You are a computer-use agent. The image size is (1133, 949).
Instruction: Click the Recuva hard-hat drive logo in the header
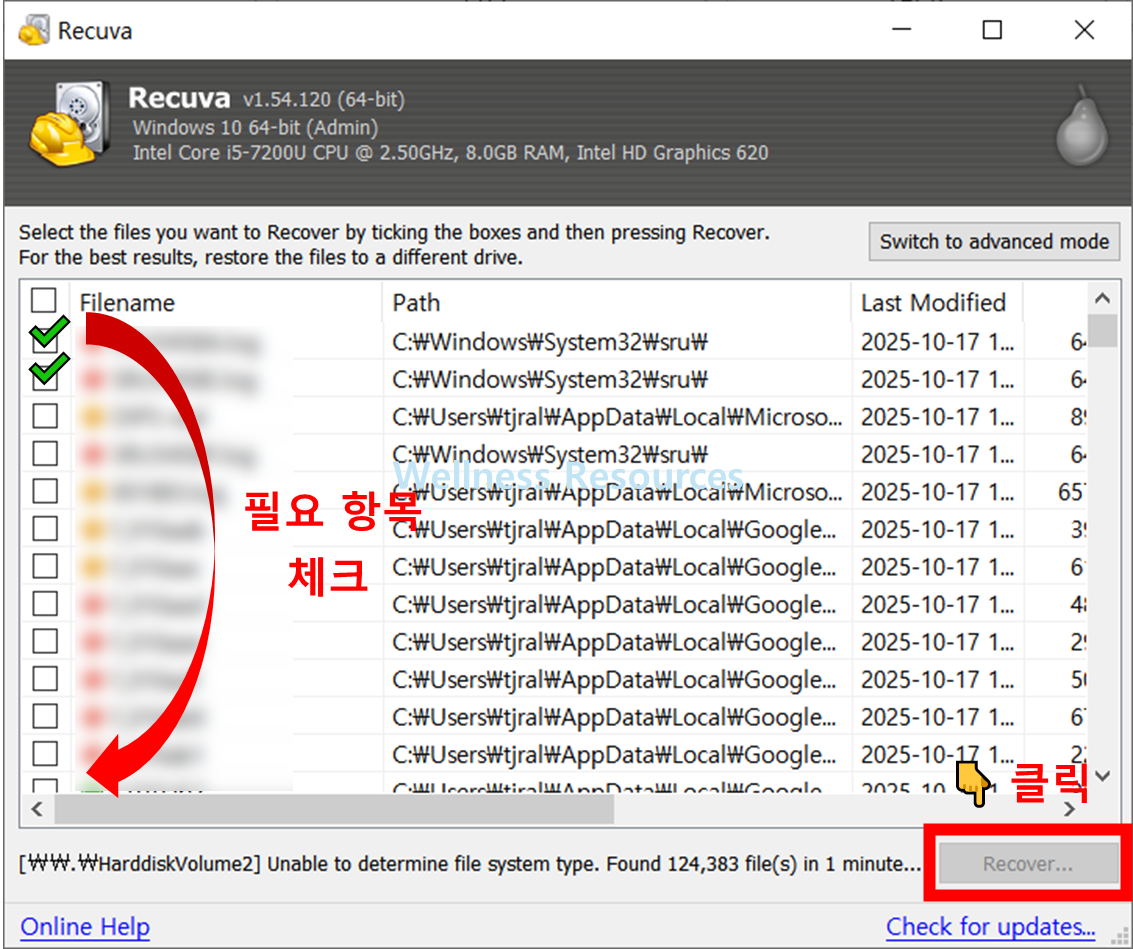coord(70,124)
